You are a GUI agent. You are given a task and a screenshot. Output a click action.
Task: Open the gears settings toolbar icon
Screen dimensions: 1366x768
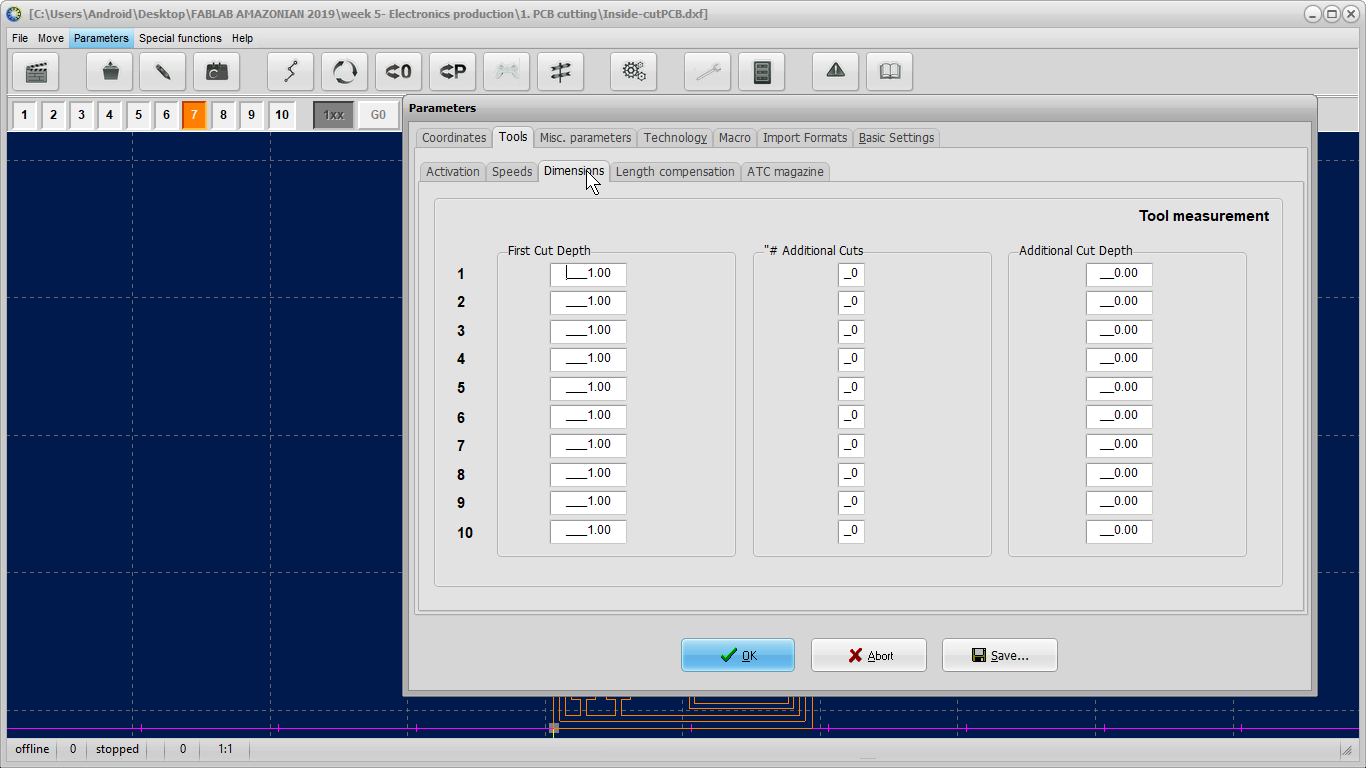click(x=634, y=72)
